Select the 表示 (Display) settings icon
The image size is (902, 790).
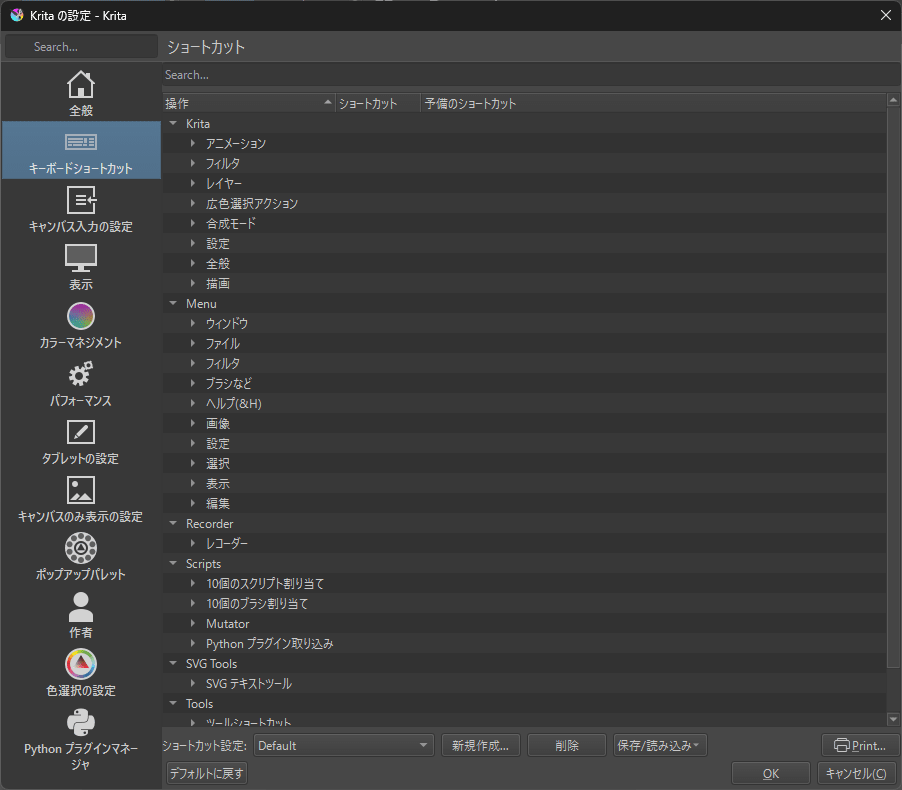(80, 266)
